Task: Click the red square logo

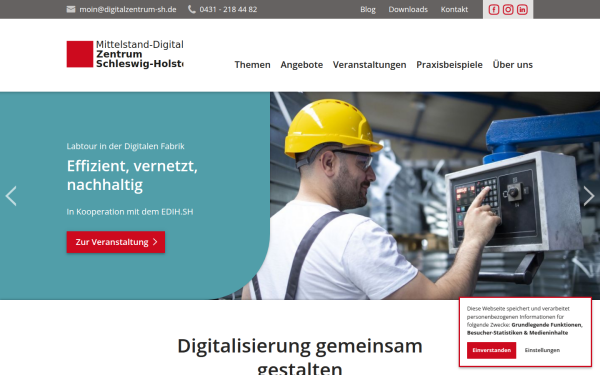Action: (x=80, y=54)
